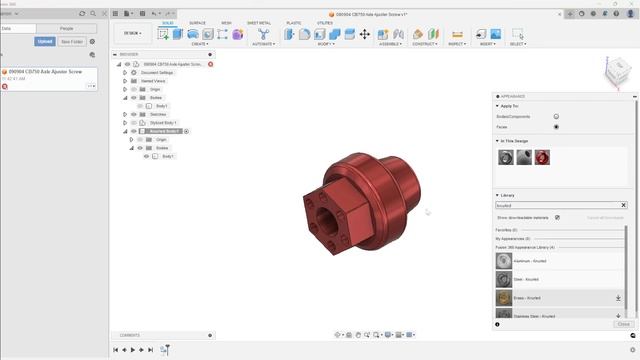
Task: Collapse the Apply To section
Action: pos(497,106)
